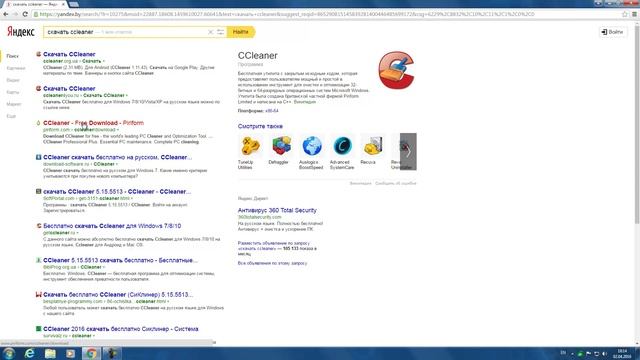Open CCleaner скачать бесплатно на русском link
The height and width of the screenshot is (360, 640).
118,157
